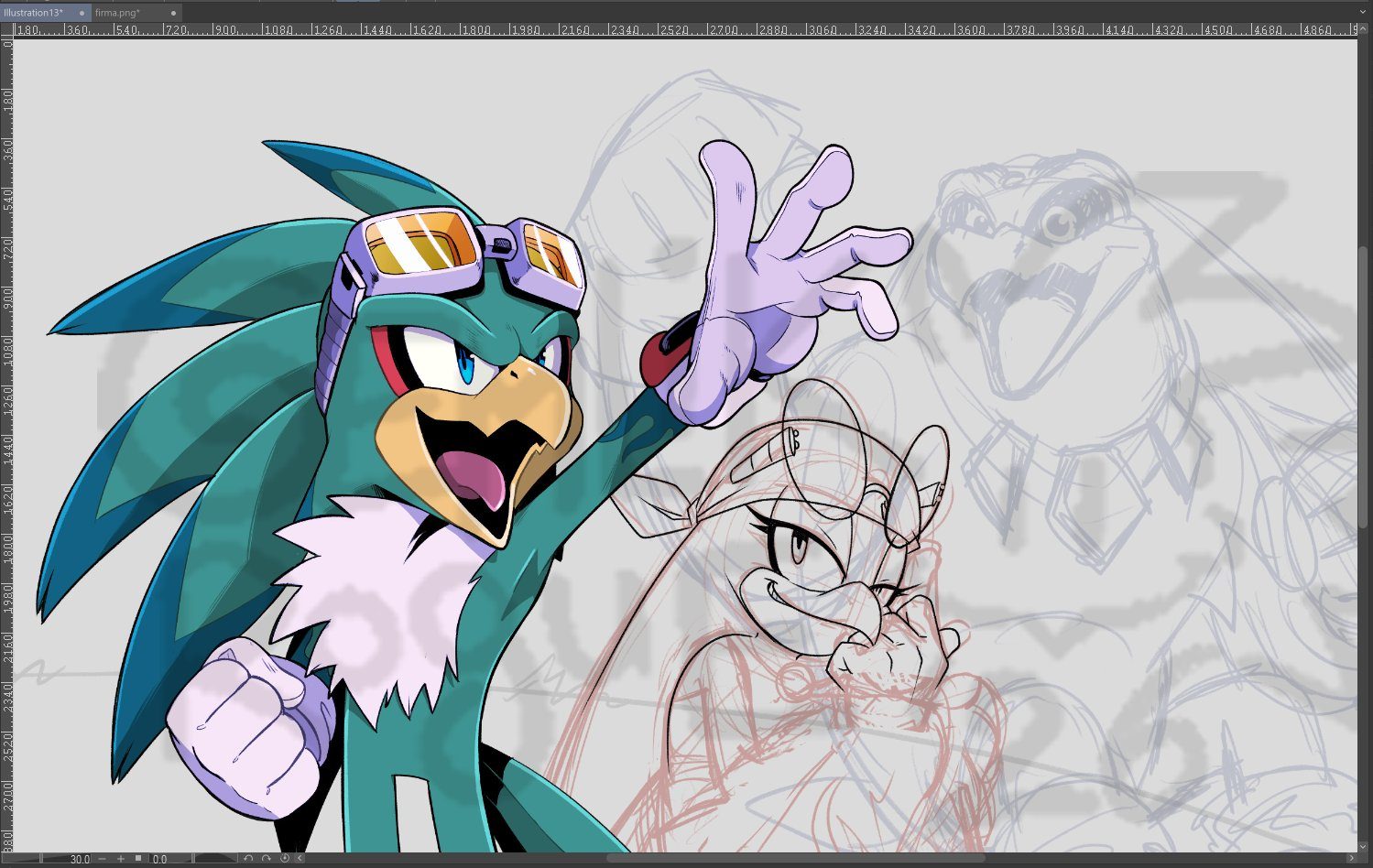The image size is (1373, 868).
Task: Fit canvas to screen using square icon
Action: pos(138,859)
